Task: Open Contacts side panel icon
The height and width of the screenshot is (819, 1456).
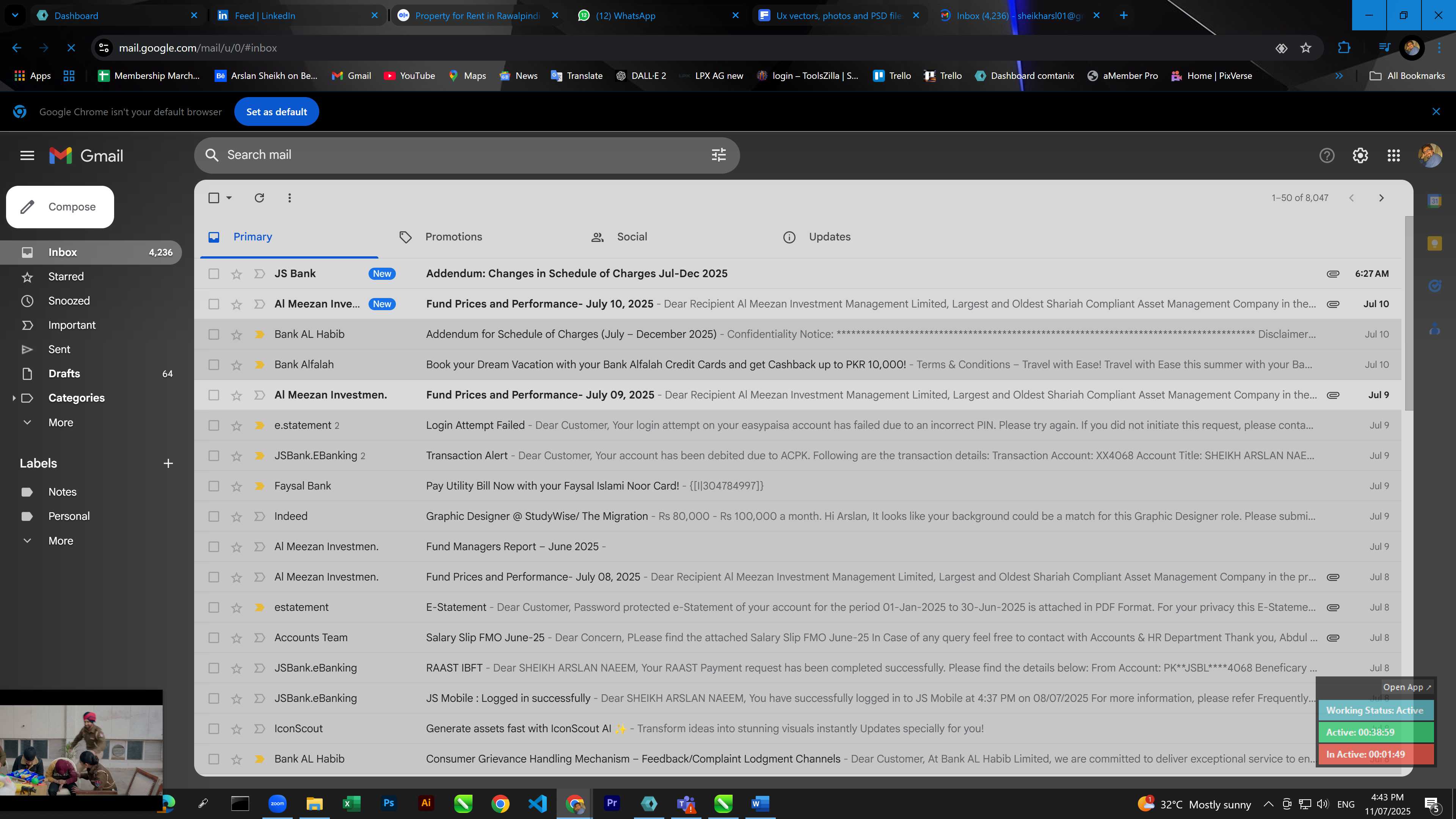Action: tap(1434, 328)
